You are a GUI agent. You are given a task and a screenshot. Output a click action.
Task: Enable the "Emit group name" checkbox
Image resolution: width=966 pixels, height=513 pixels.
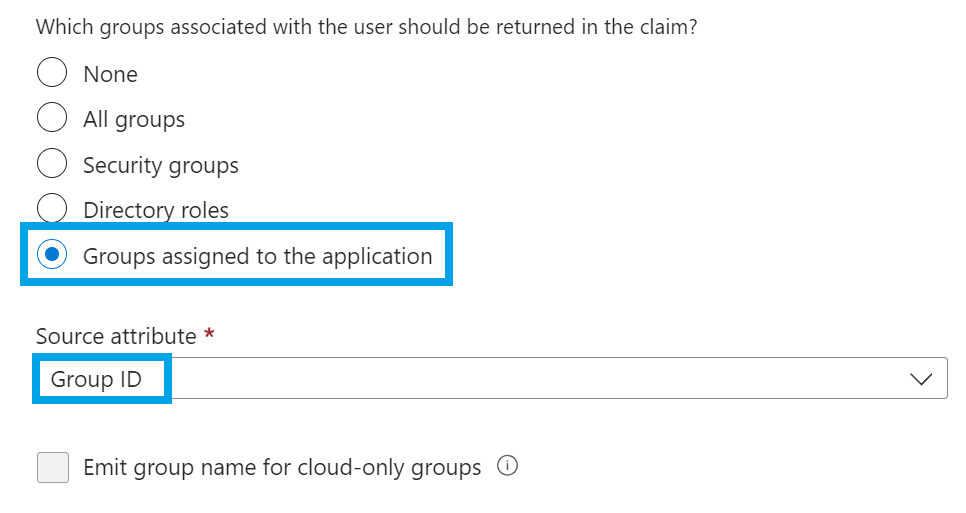(x=53, y=467)
